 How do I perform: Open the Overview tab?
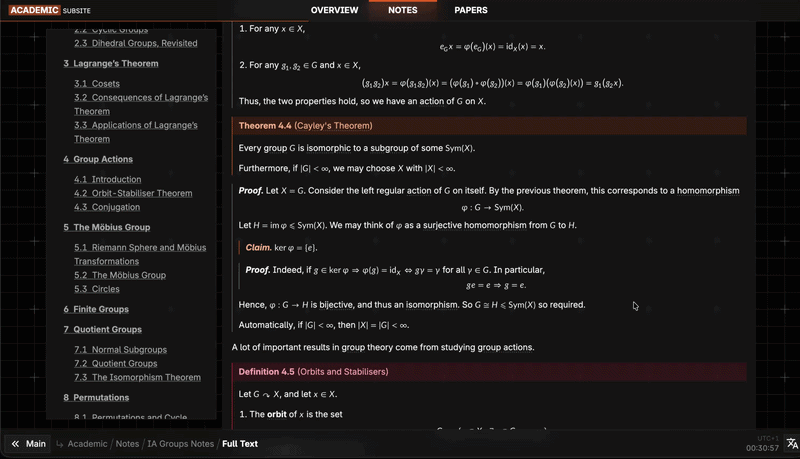tap(334, 10)
